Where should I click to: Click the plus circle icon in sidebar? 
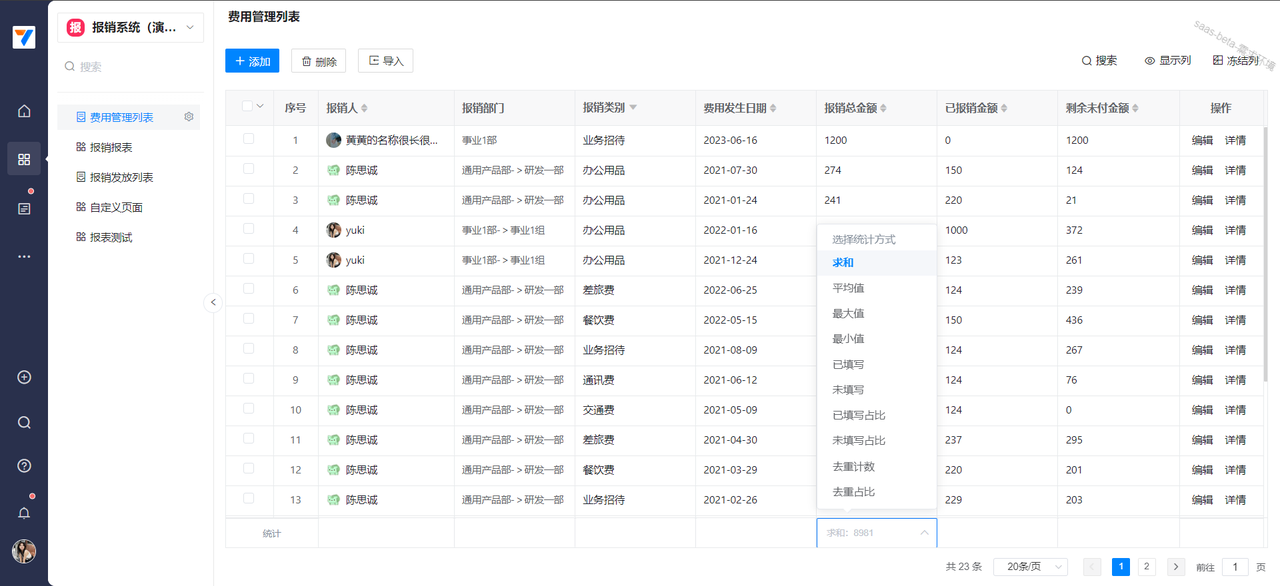pyautogui.click(x=24, y=377)
